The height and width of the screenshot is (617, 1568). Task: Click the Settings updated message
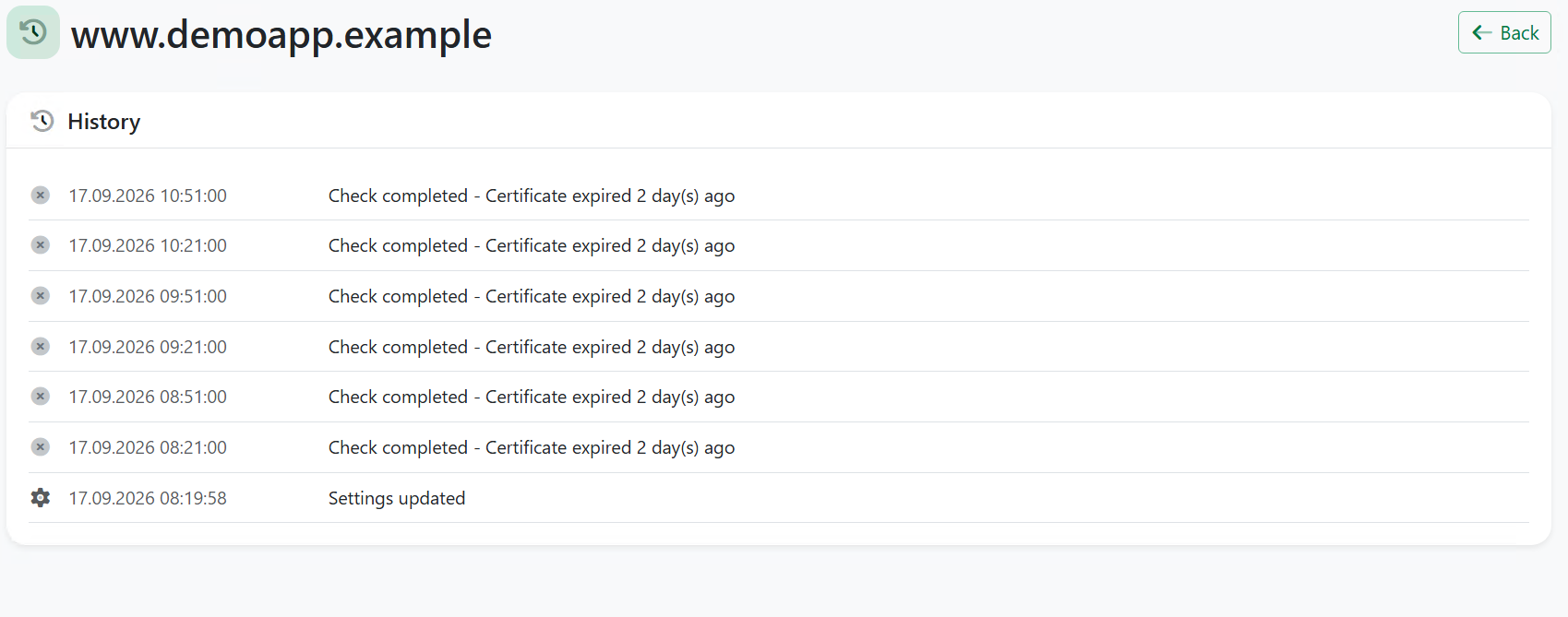coord(397,498)
